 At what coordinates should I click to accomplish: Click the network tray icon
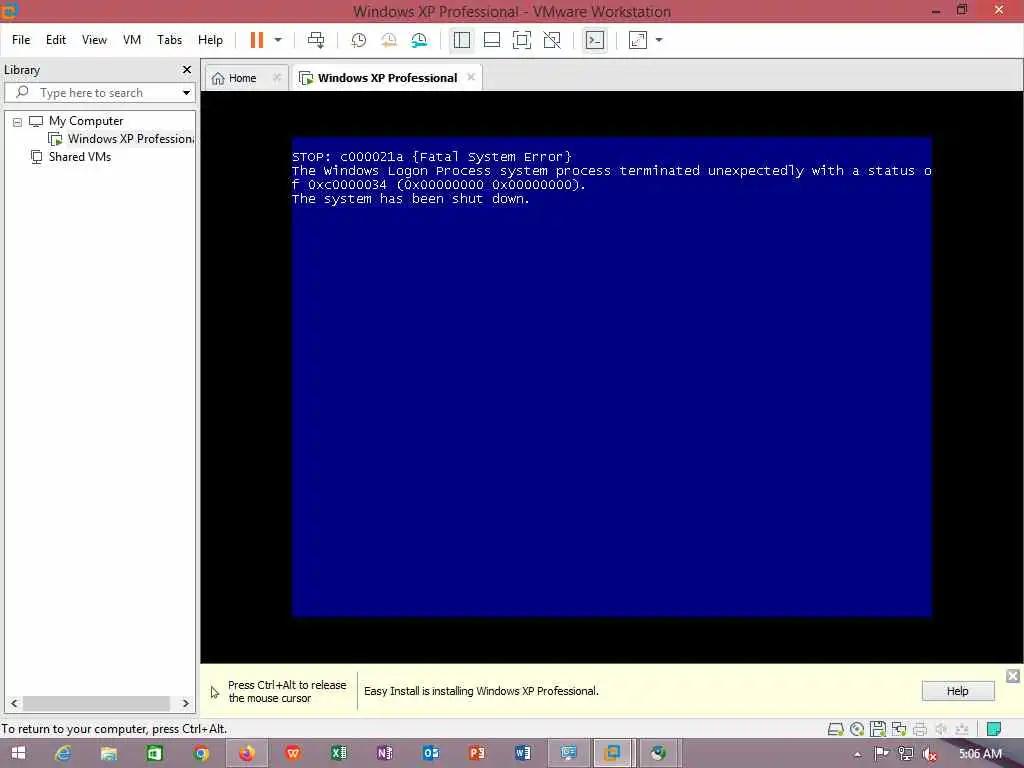[905, 754]
